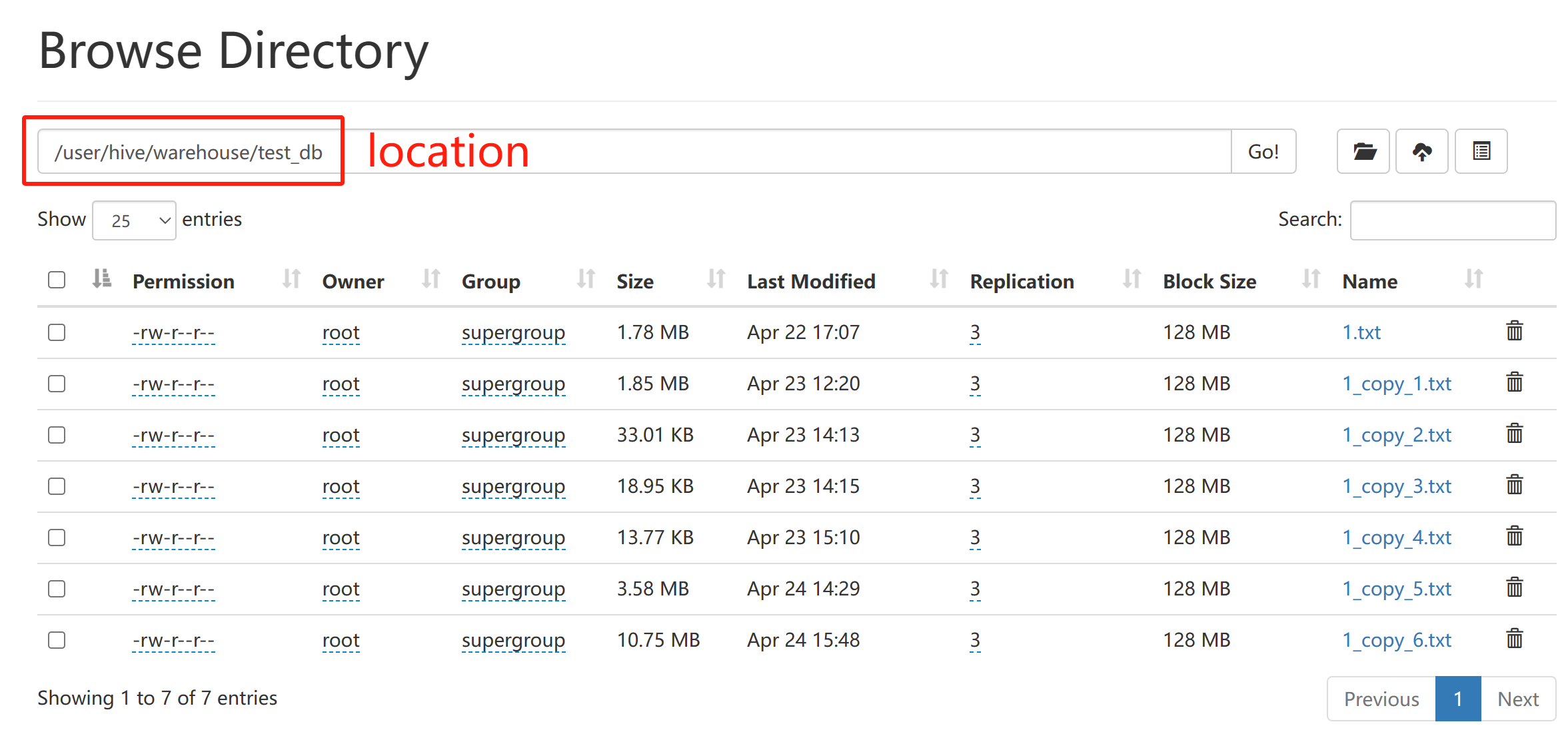Image resolution: width=1568 pixels, height=740 pixels.
Task: Click the create directory folder icon
Action: [x=1363, y=151]
